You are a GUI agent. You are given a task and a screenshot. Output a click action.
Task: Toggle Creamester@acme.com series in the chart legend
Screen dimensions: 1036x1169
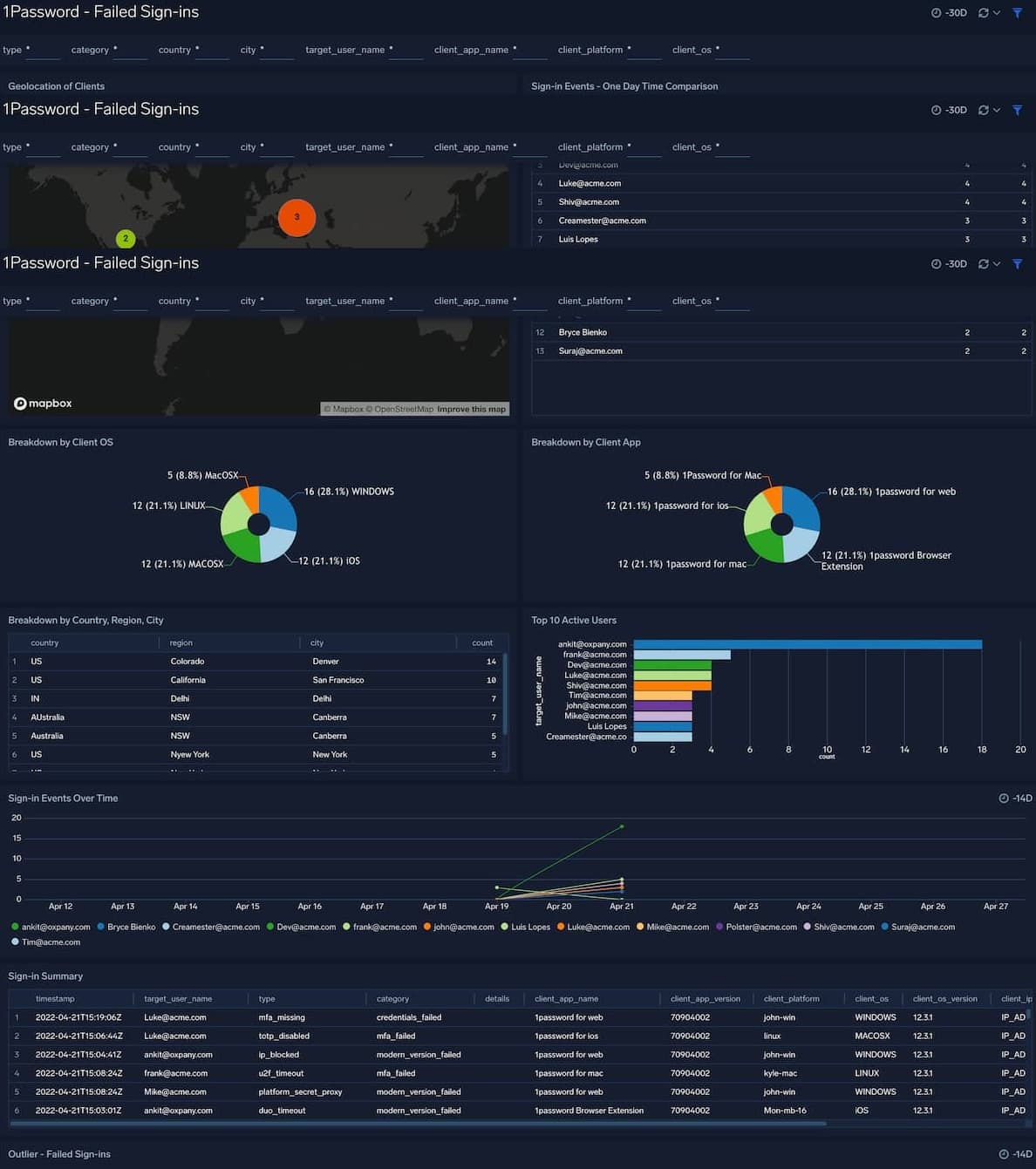pyautogui.click(x=210, y=927)
